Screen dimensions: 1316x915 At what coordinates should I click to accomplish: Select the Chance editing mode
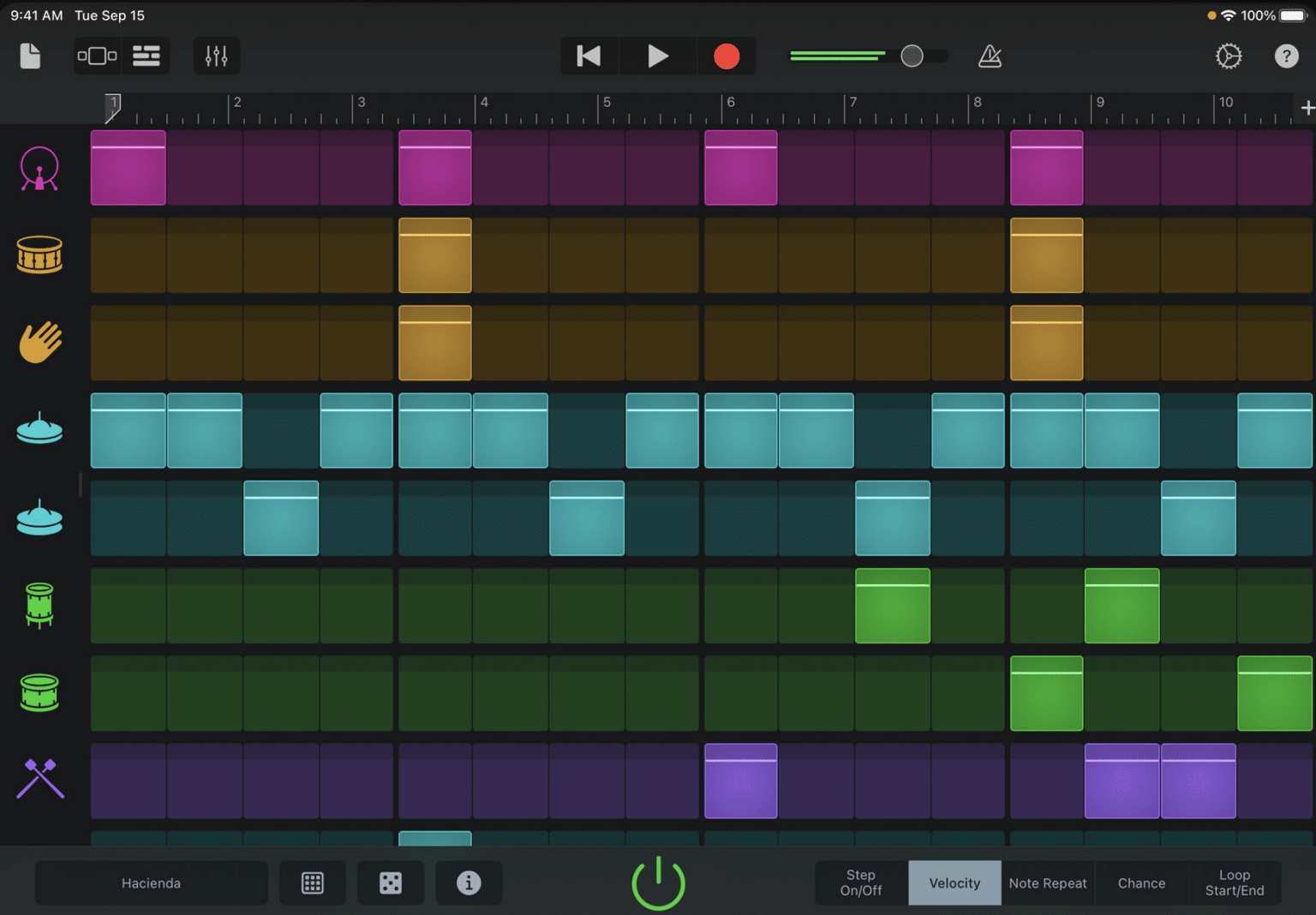(1140, 882)
